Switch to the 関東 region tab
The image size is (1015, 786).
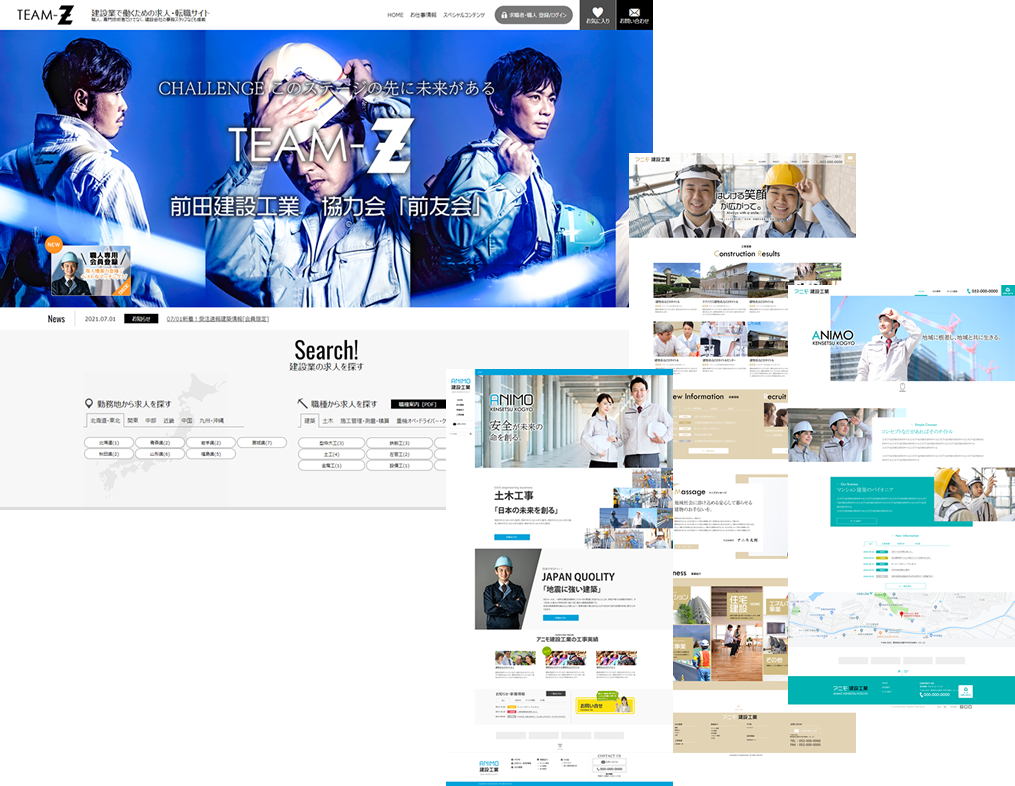[x=133, y=421]
